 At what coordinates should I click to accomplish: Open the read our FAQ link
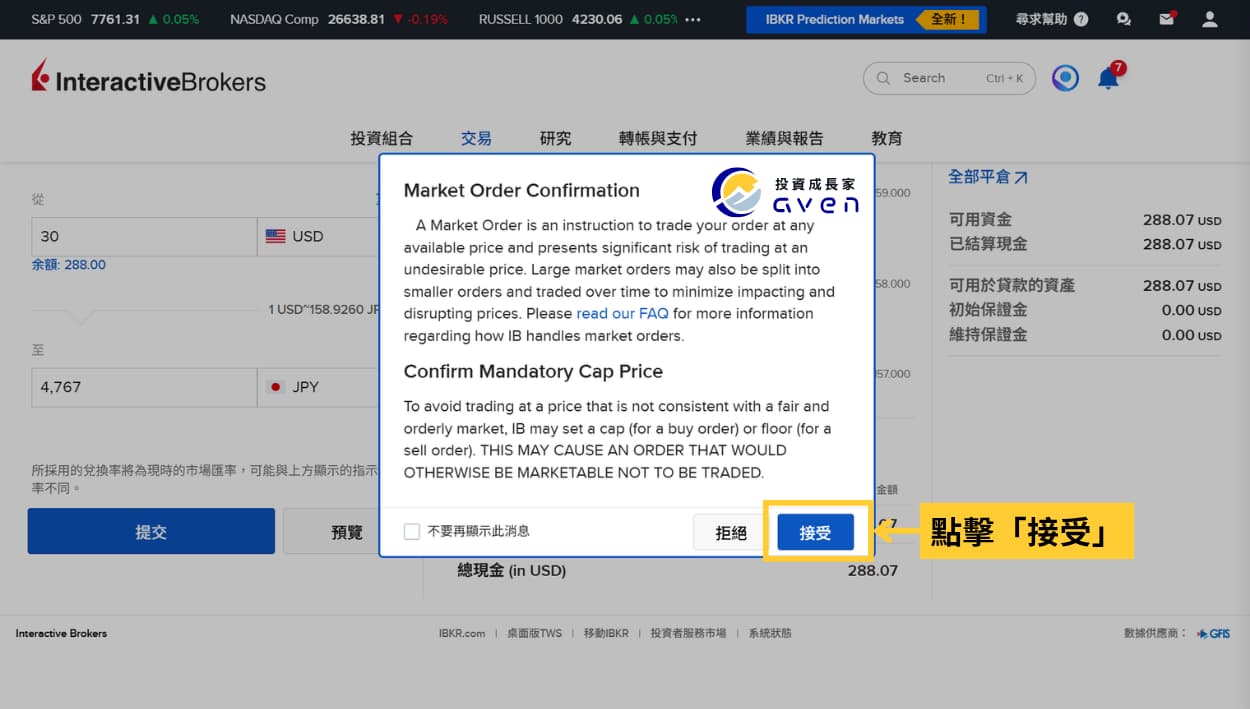pyautogui.click(x=622, y=313)
